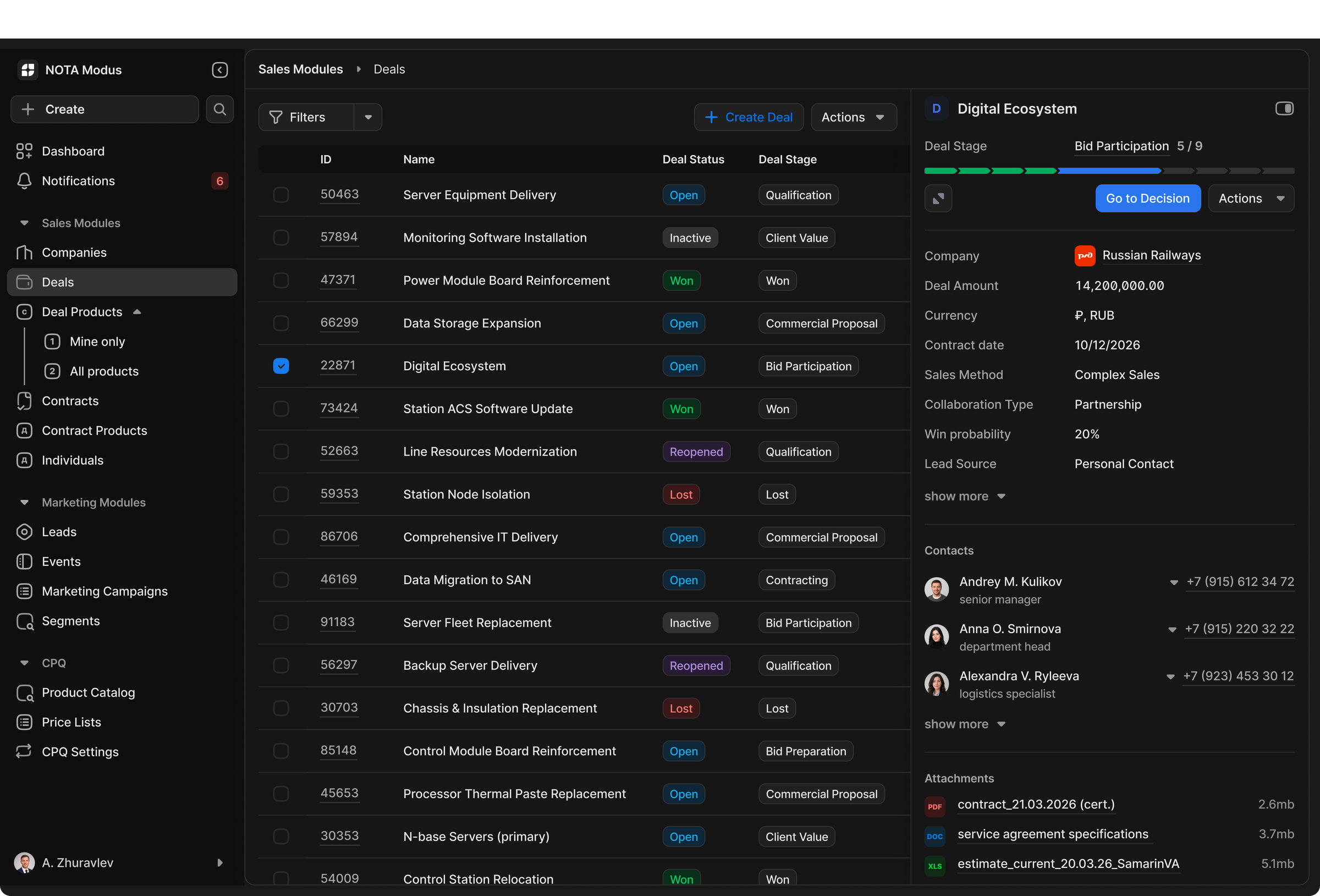
Task: Click the Leads target icon
Action: pyautogui.click(x=24, y=532)
